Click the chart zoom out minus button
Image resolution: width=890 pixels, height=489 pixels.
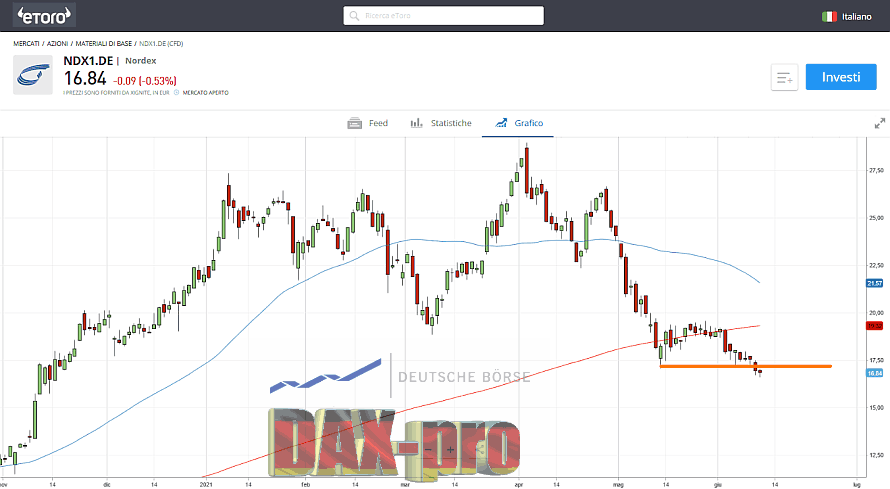coord(429,450)
